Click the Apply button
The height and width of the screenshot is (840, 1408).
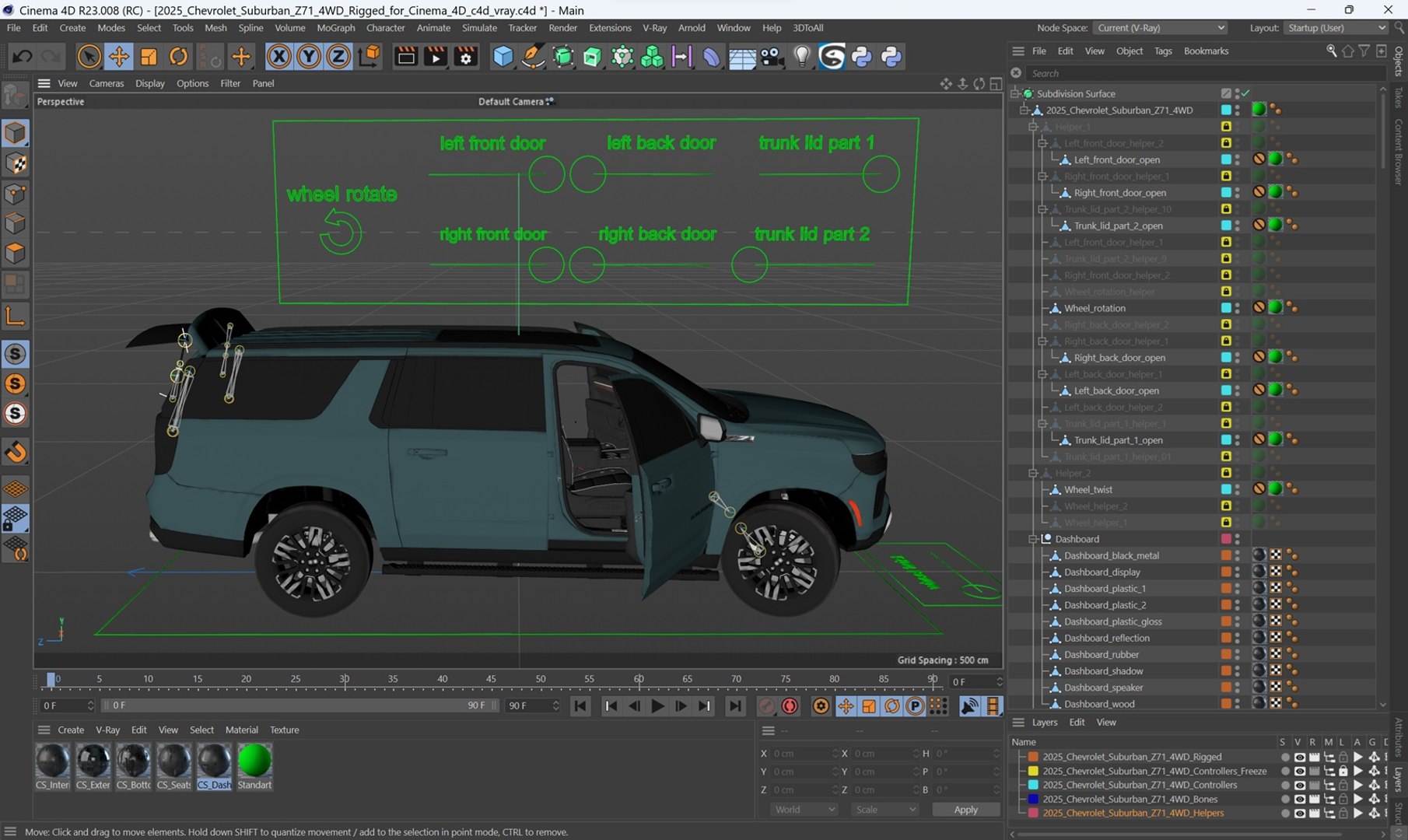point(965,810)
